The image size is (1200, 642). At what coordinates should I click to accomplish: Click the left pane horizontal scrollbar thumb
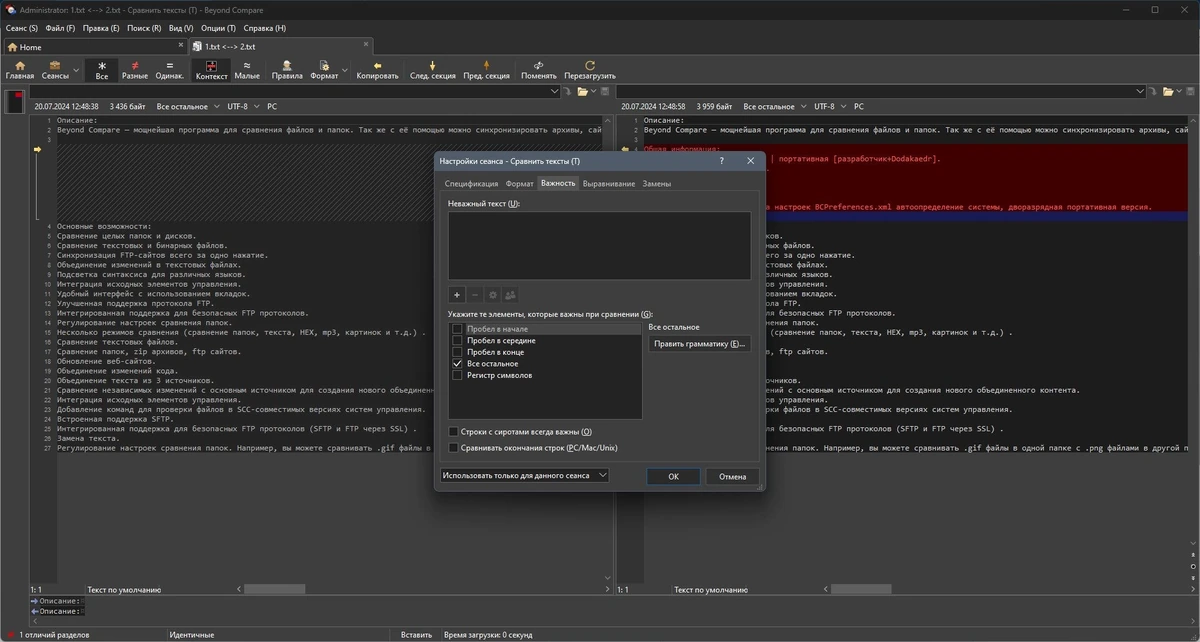(274, 589)
